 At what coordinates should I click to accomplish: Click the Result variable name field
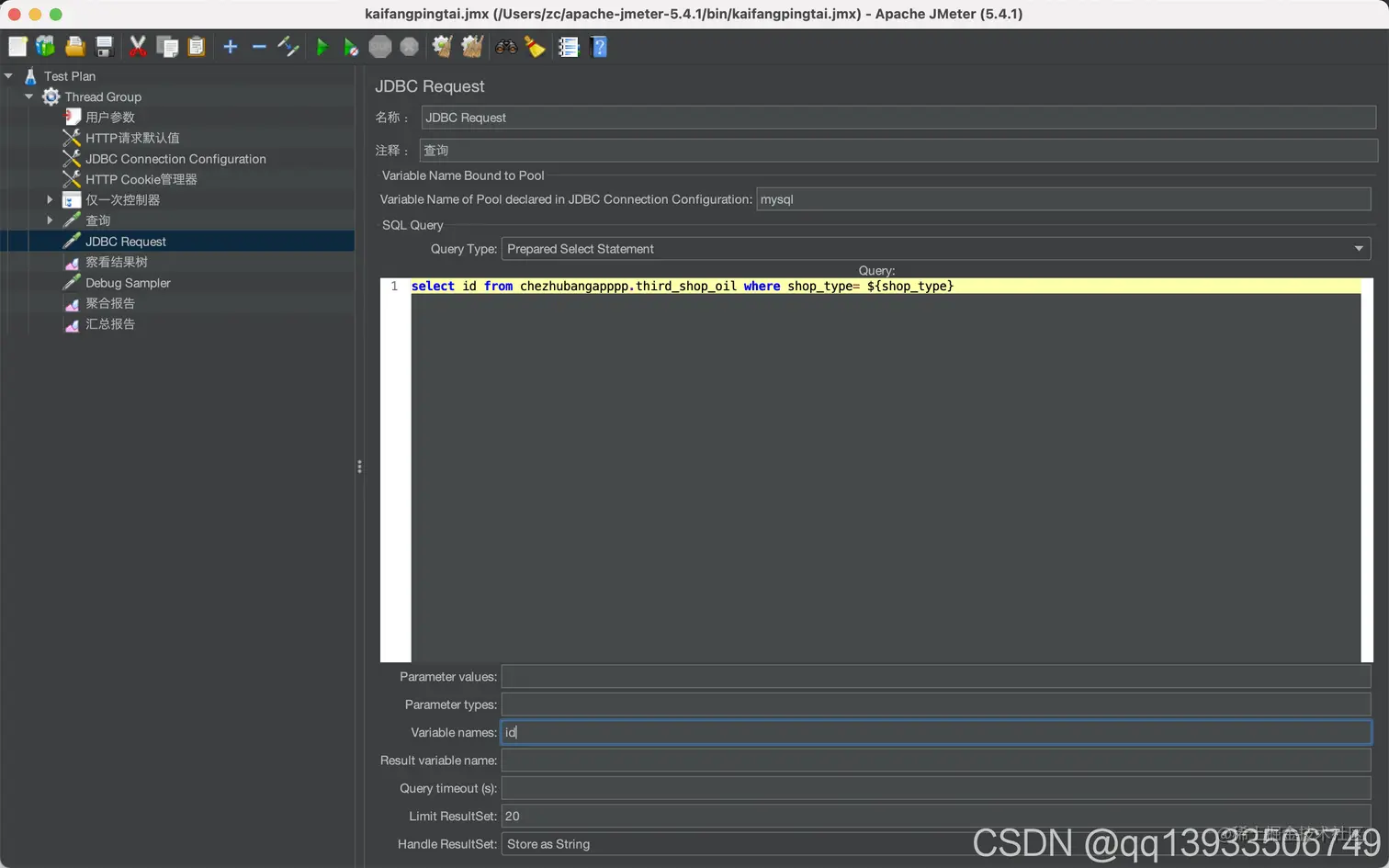(936, 761)
